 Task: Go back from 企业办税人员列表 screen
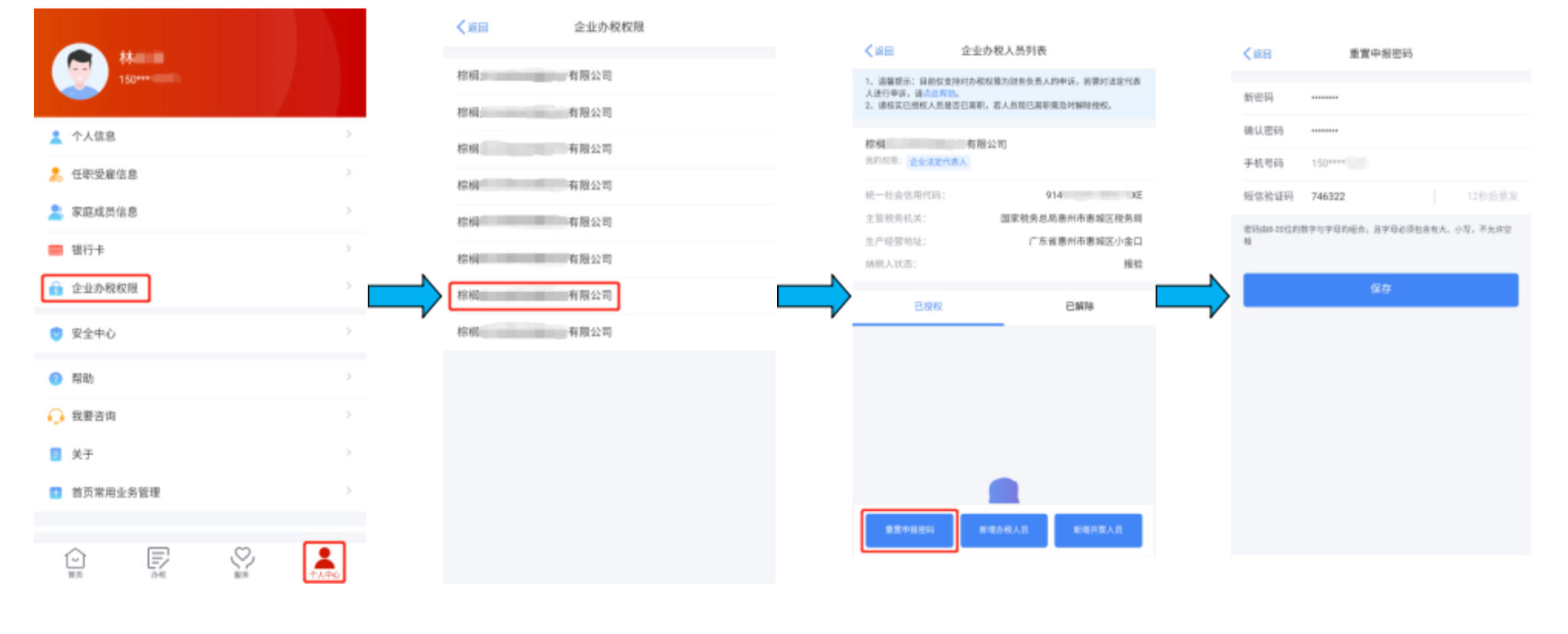point(879,51)
